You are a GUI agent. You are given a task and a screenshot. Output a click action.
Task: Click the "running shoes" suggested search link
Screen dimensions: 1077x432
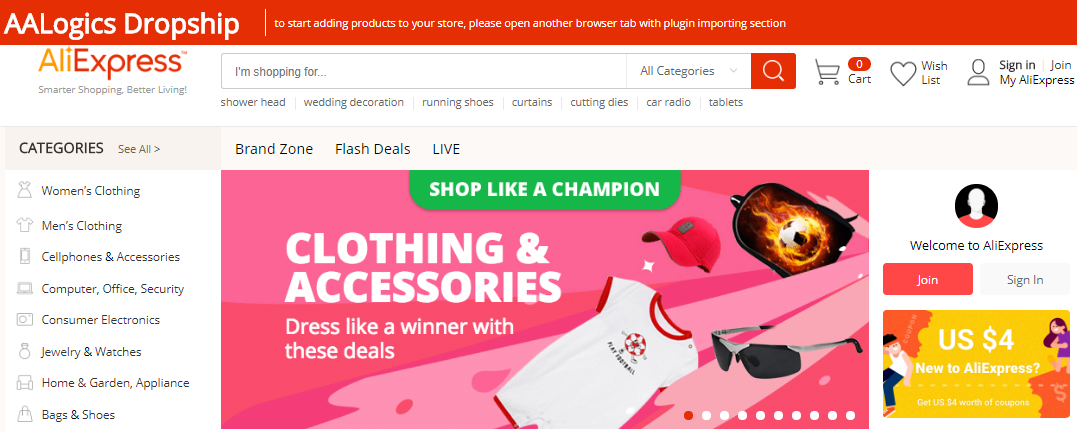[457, 102]
